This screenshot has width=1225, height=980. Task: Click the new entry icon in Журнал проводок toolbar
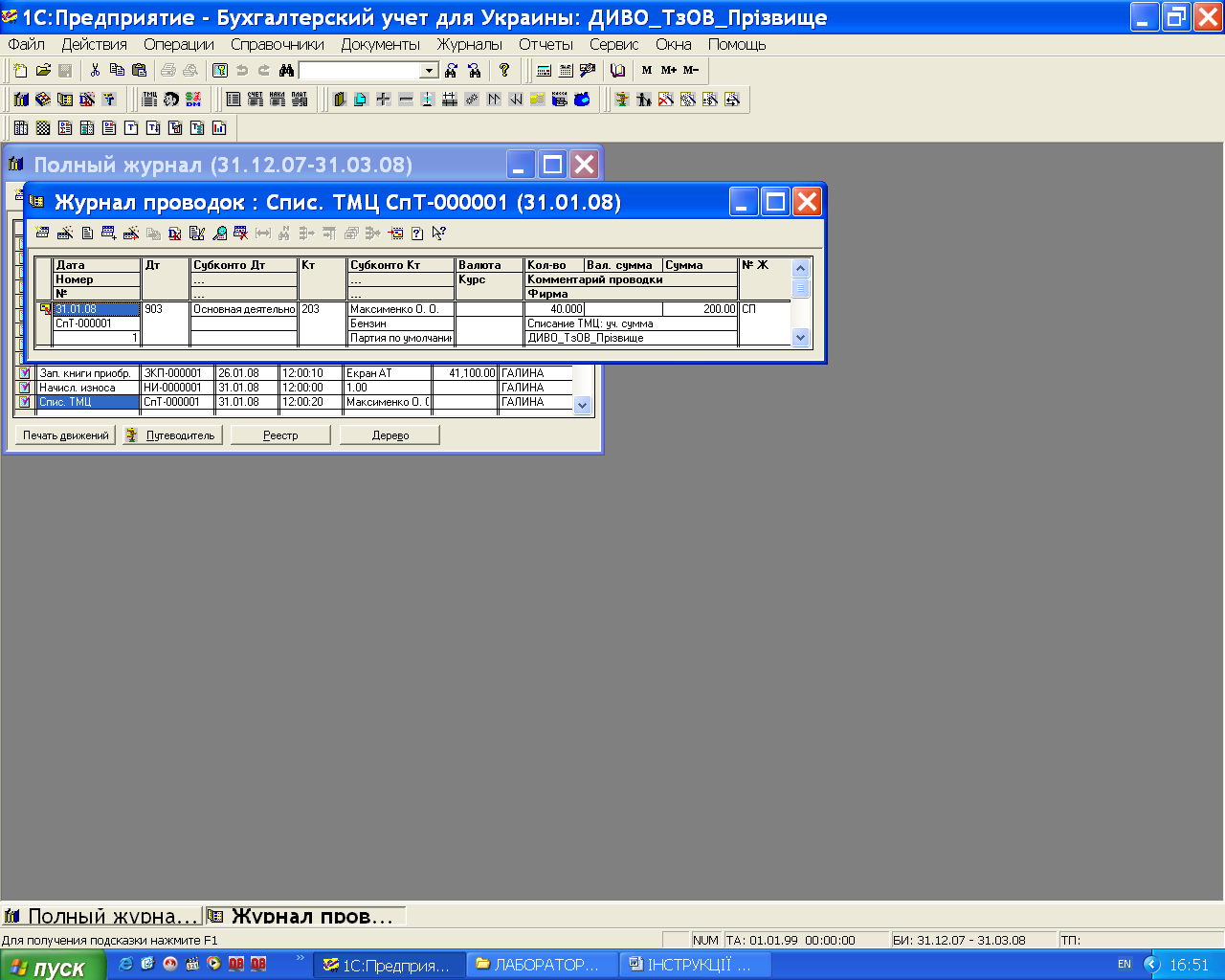(42, 233)
